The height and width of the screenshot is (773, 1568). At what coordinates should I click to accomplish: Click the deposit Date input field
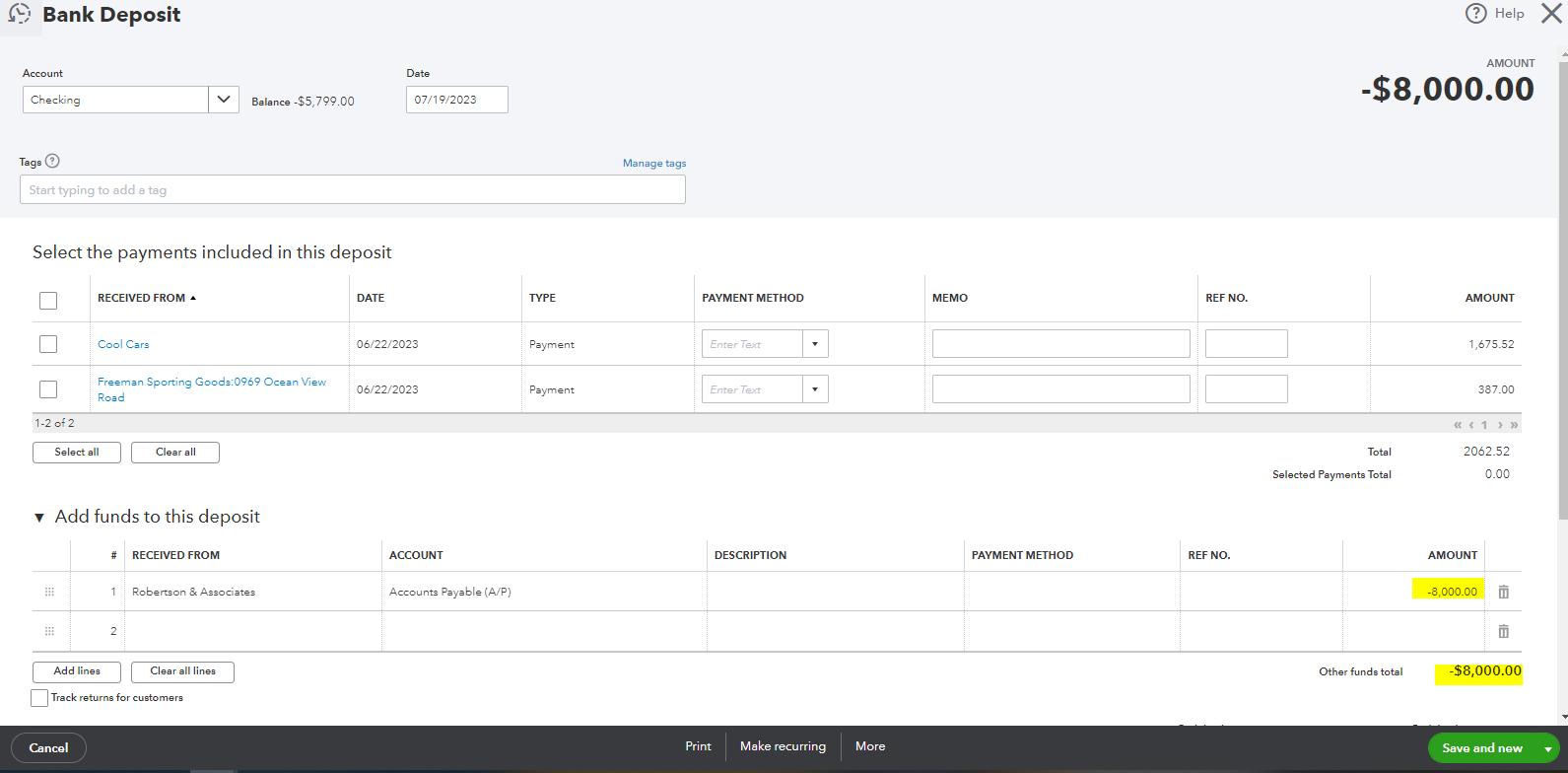(x=456, y=100)
